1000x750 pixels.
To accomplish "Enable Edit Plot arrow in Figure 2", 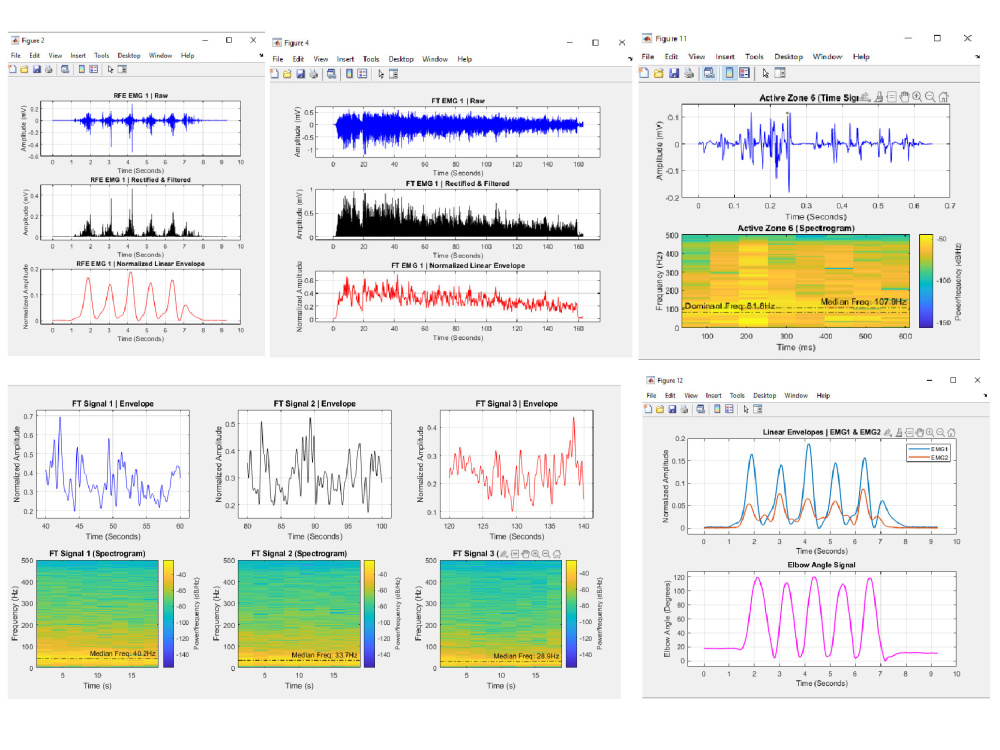I will point(110,70).
